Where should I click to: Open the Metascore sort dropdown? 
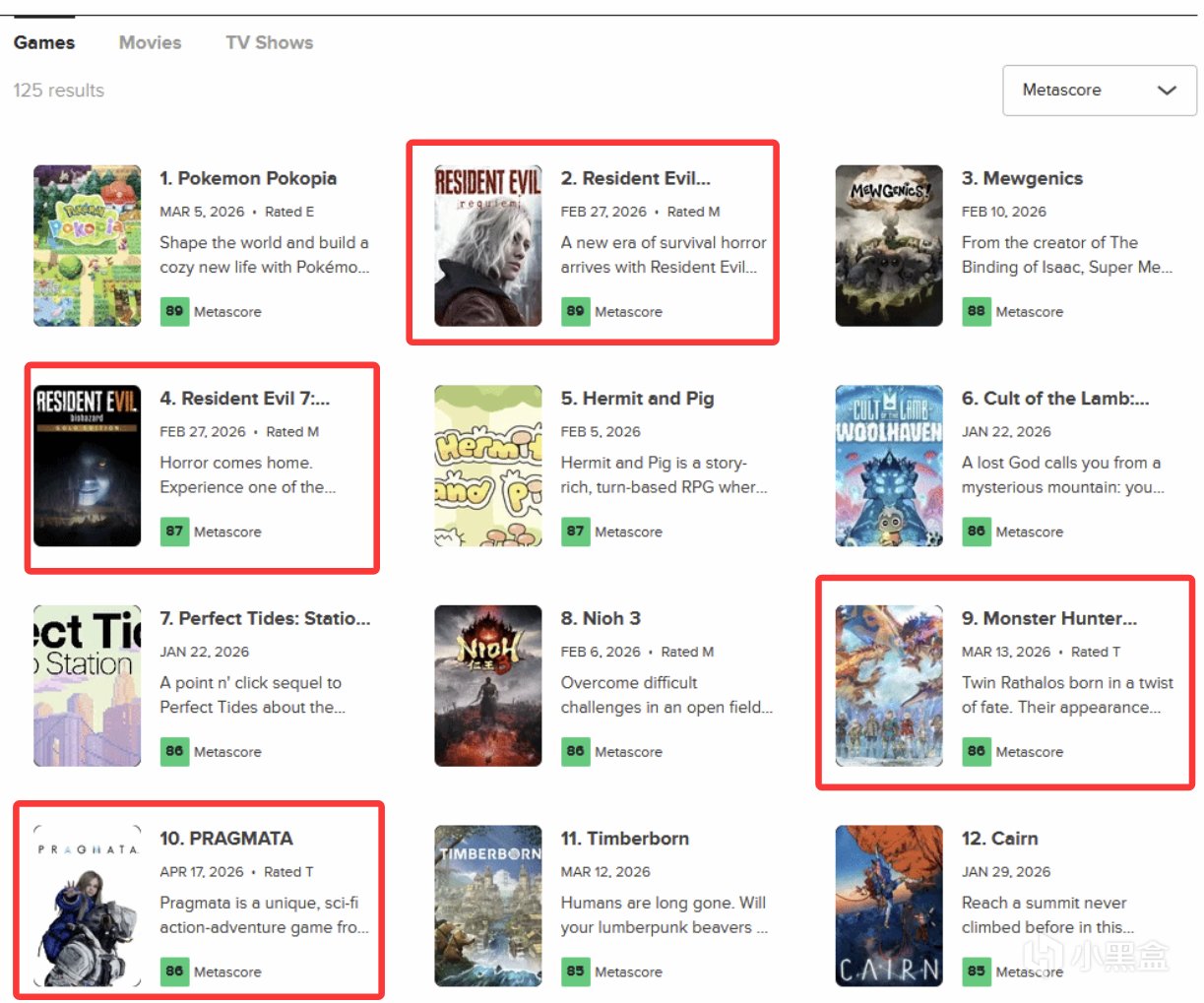[x=1099, y=91]
